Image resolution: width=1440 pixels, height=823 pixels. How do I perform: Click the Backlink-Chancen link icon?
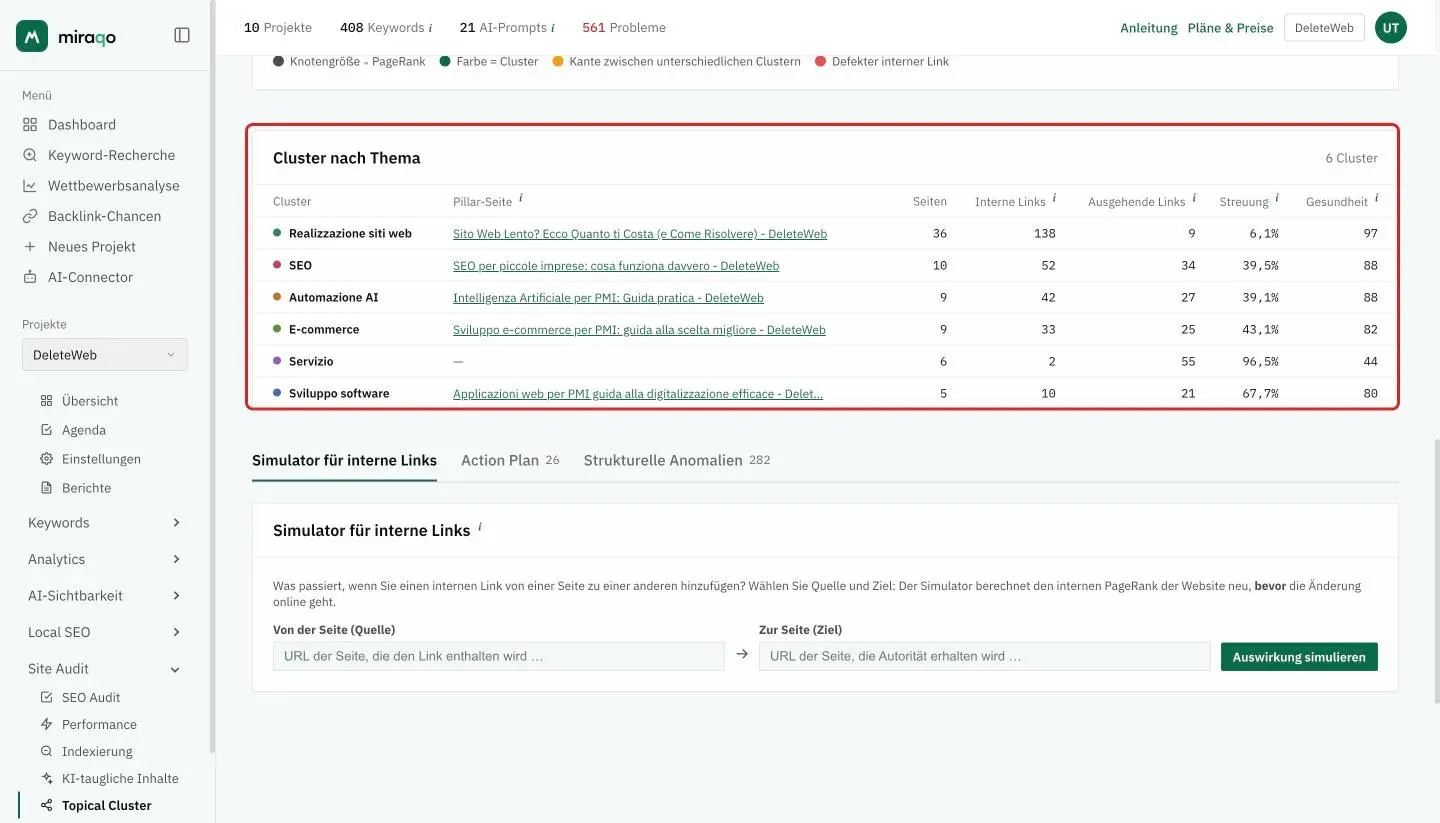30,216
